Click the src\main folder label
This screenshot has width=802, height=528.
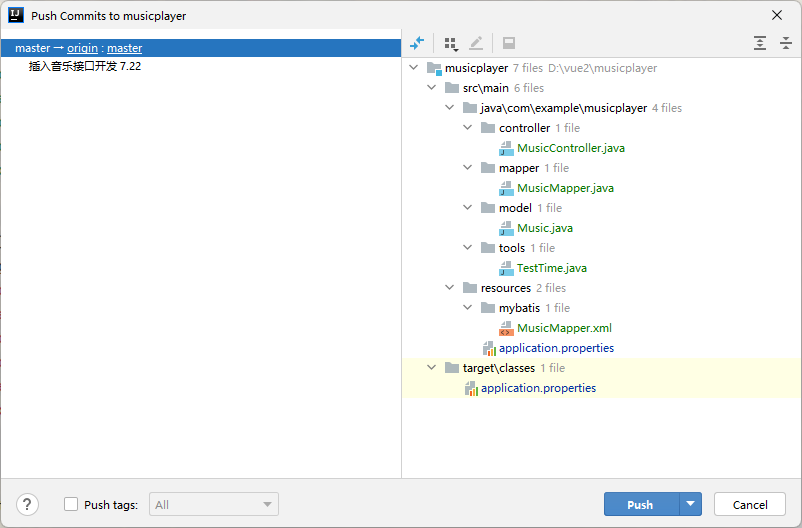[485, 88]
